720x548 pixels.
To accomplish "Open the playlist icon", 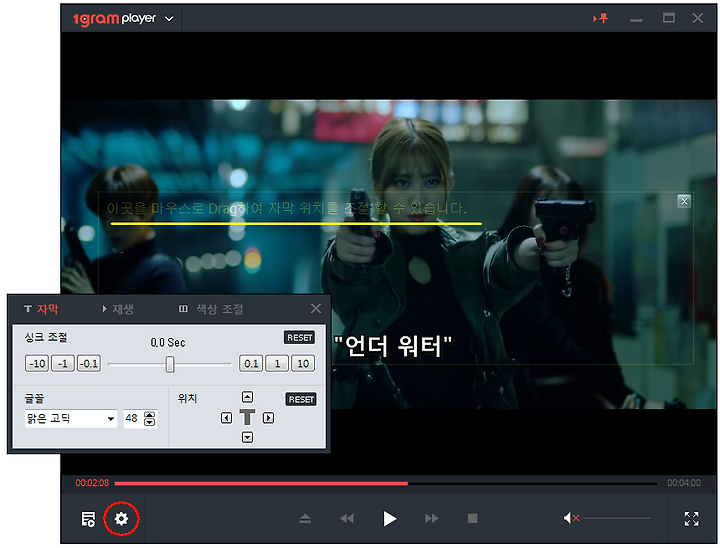I will (x=88, y=519).
